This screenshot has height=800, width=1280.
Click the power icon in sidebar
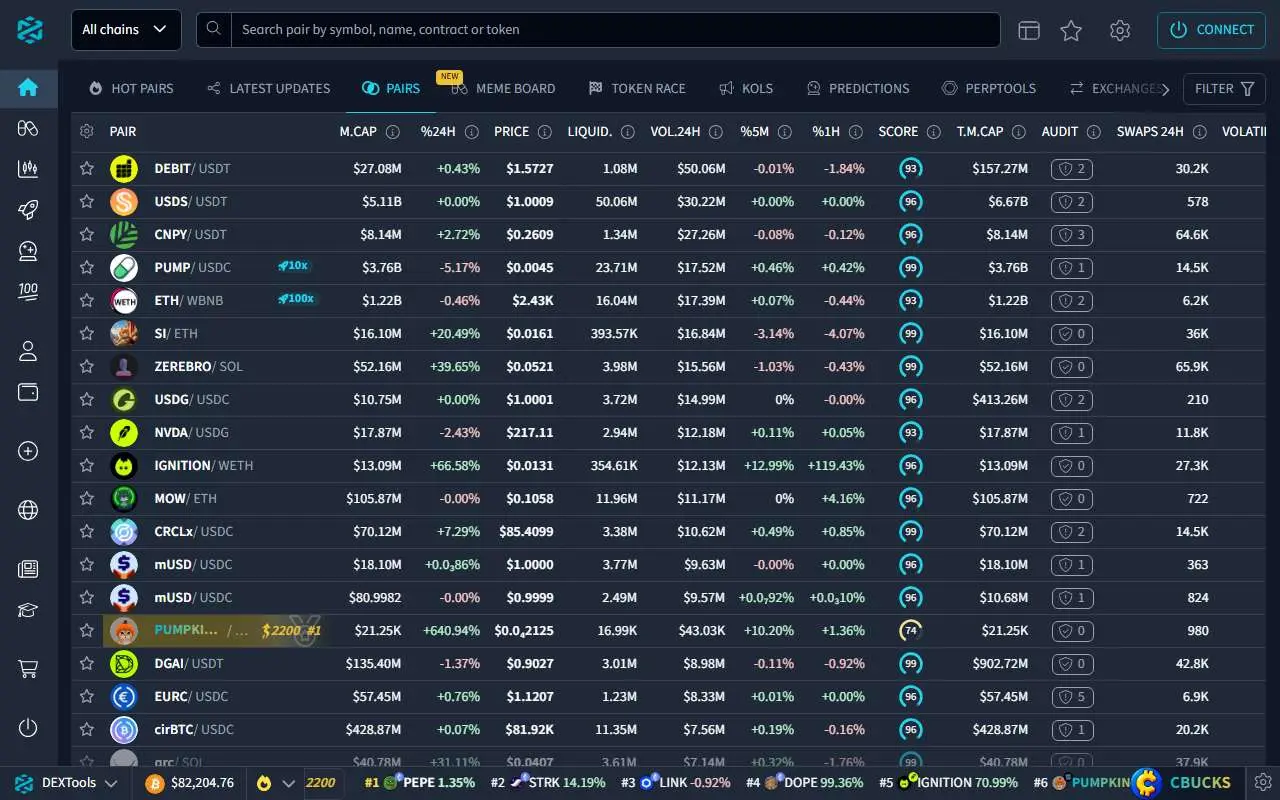pyautogui.click(x=28, y=728)
